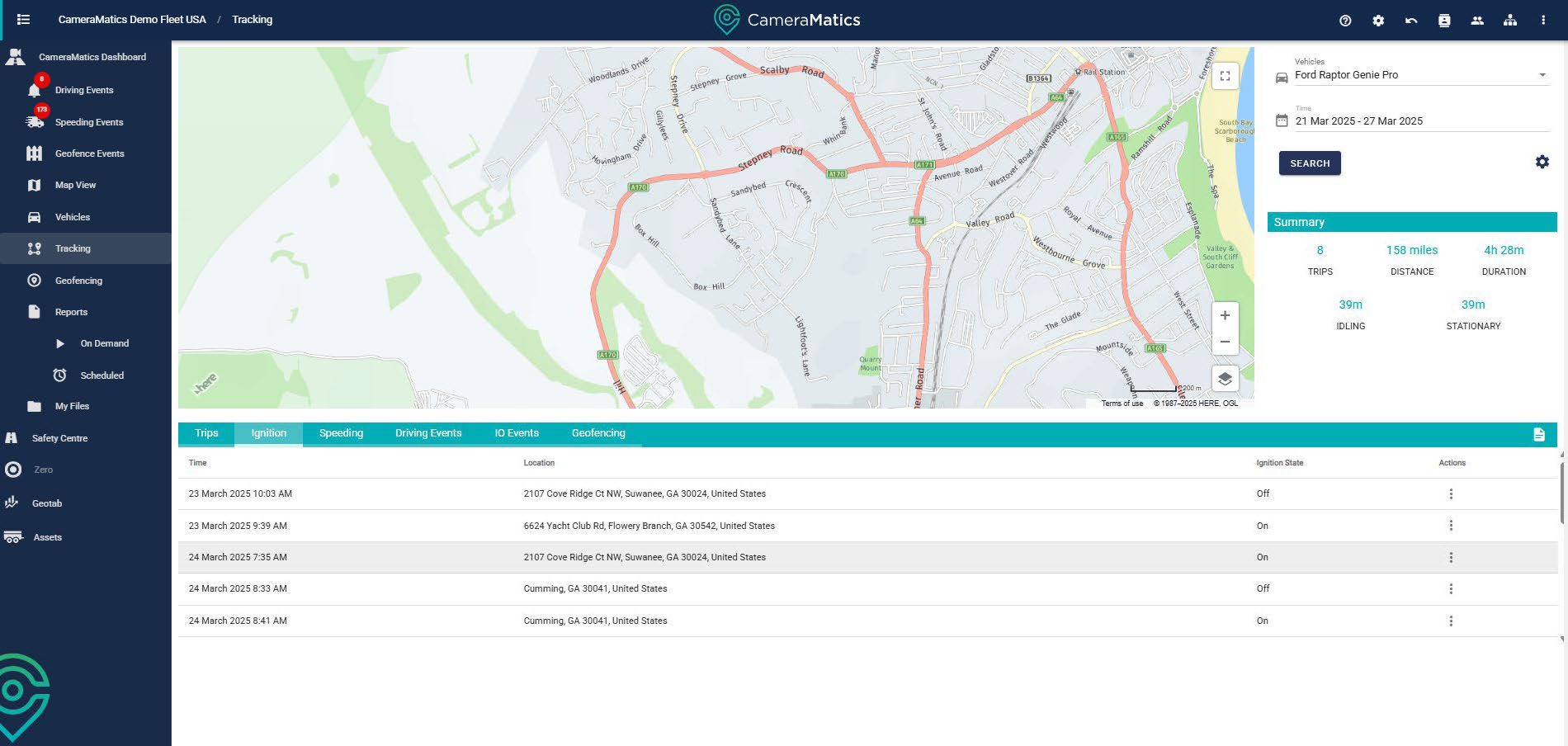Viewport: 1568px width, 746px height.
Task: Zoom in on the map
Action: click(1225, 315)
